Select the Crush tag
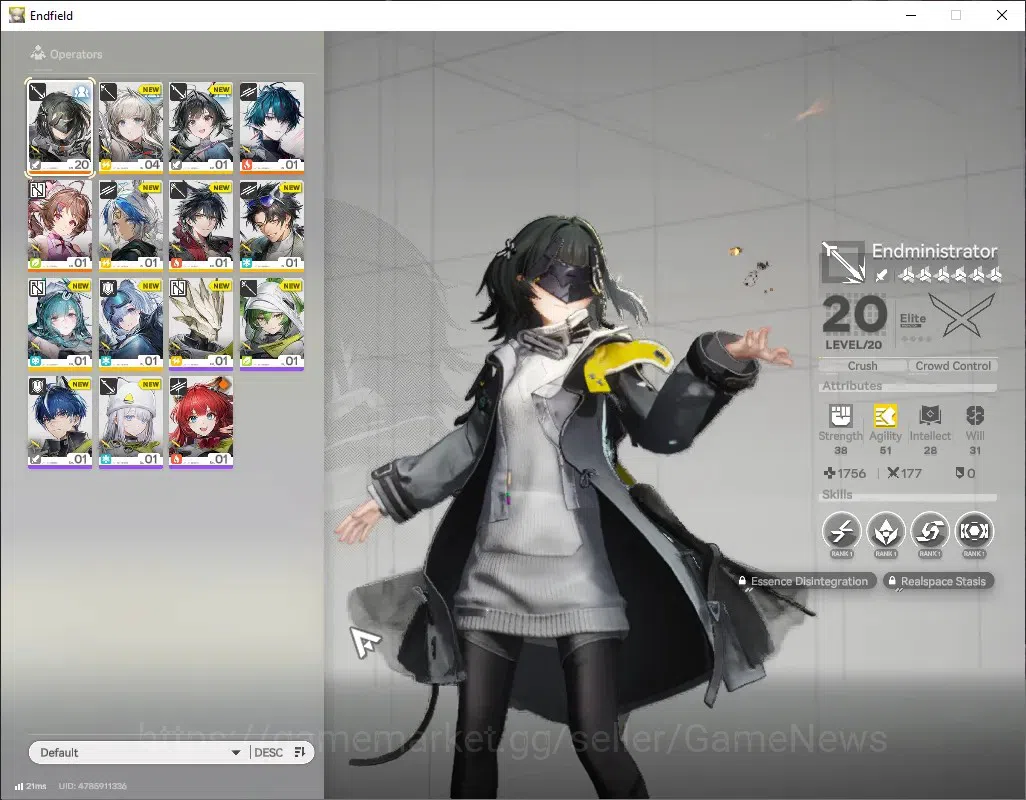1026x800 pixels. (862, 366)
